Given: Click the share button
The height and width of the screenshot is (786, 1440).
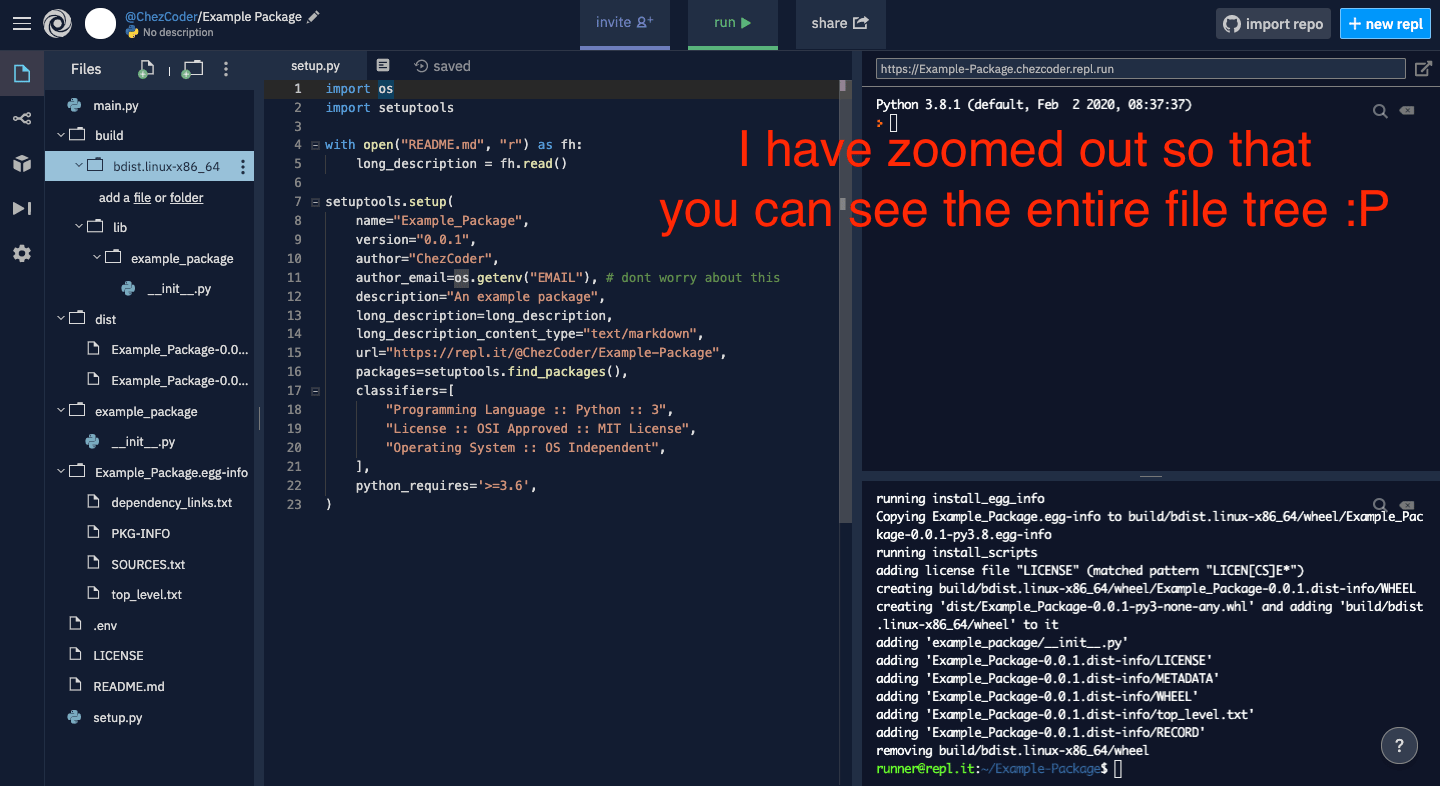Looking at the screenshot, I should coord(840,23).
